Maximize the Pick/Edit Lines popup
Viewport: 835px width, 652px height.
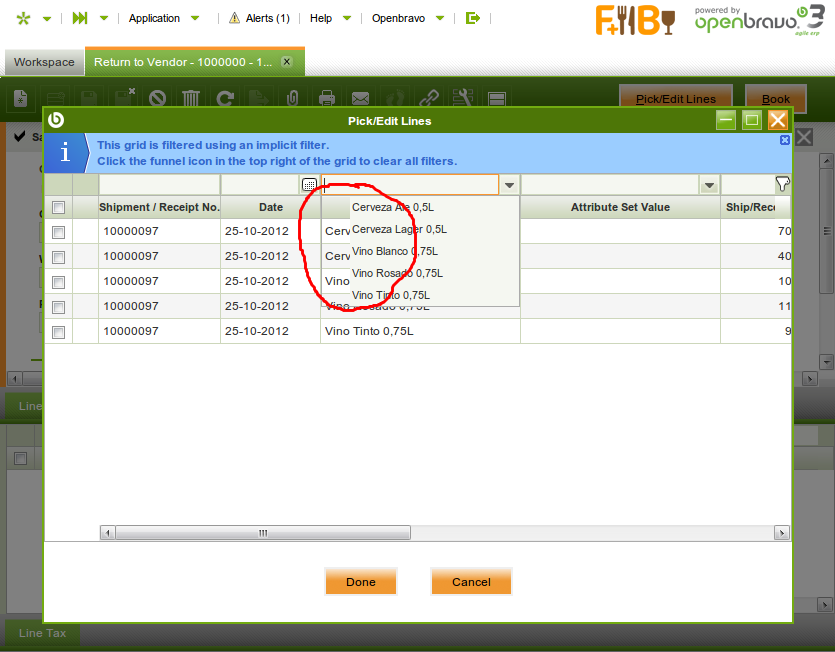coord(751,120)
